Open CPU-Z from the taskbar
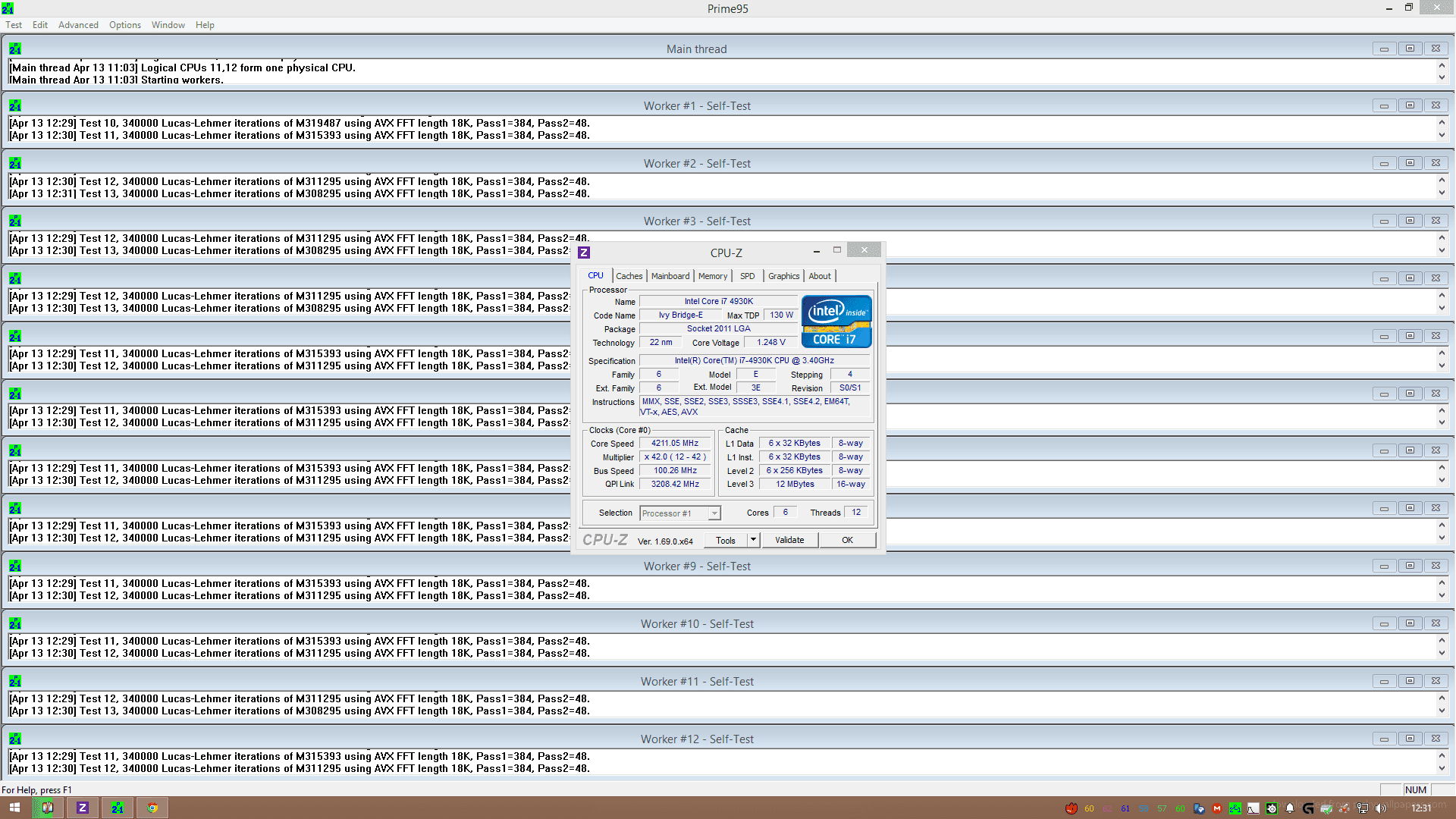This screenshot has width=1456, height=819. (83, 808)
